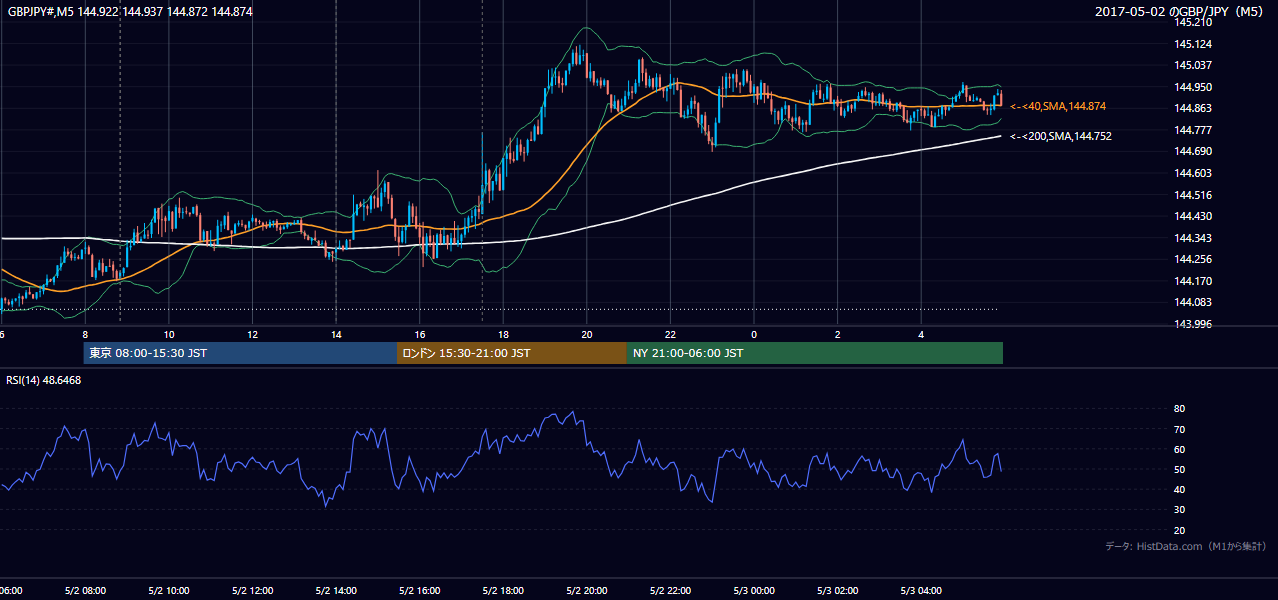Open the HistData.com data source credit
Image resolution: width=1278 pixels, height=600 pixels.
point(1186,546)
